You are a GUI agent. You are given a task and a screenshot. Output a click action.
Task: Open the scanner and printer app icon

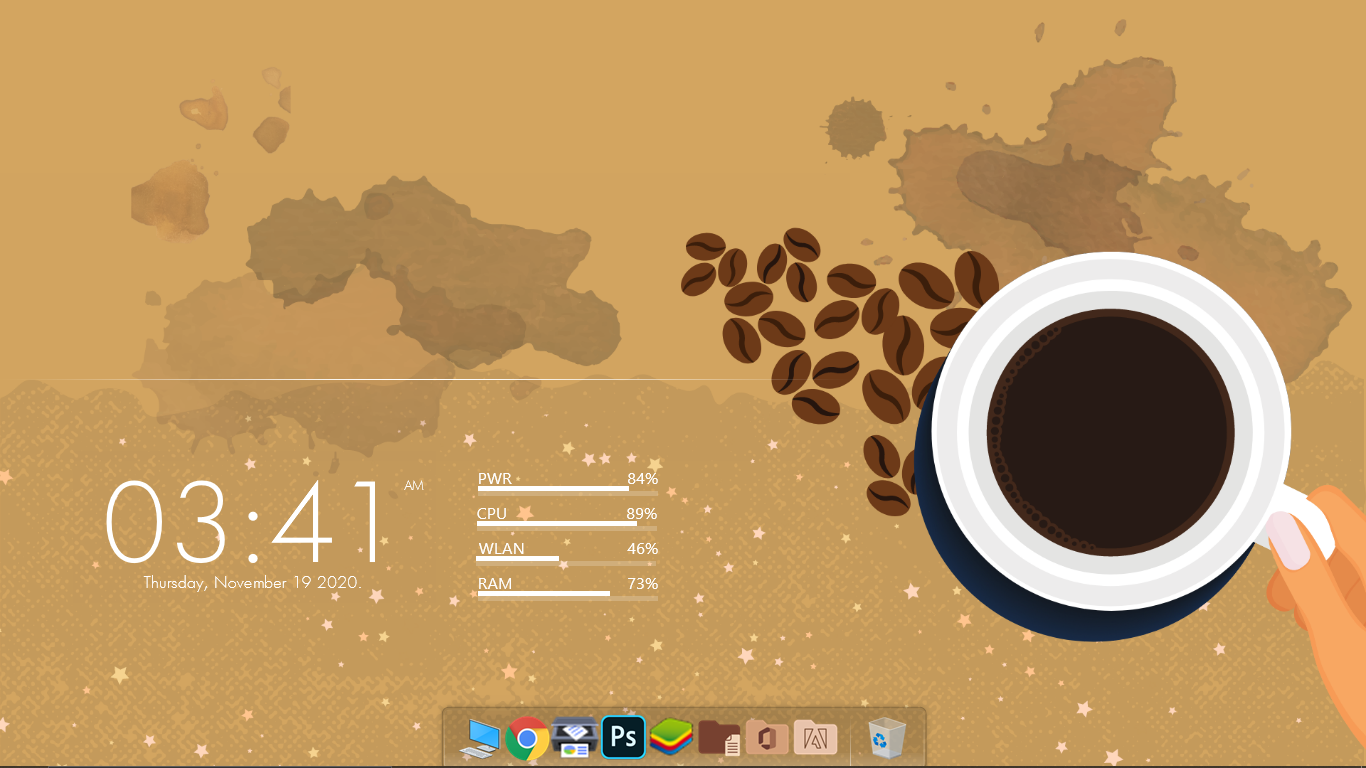(575, 738)
